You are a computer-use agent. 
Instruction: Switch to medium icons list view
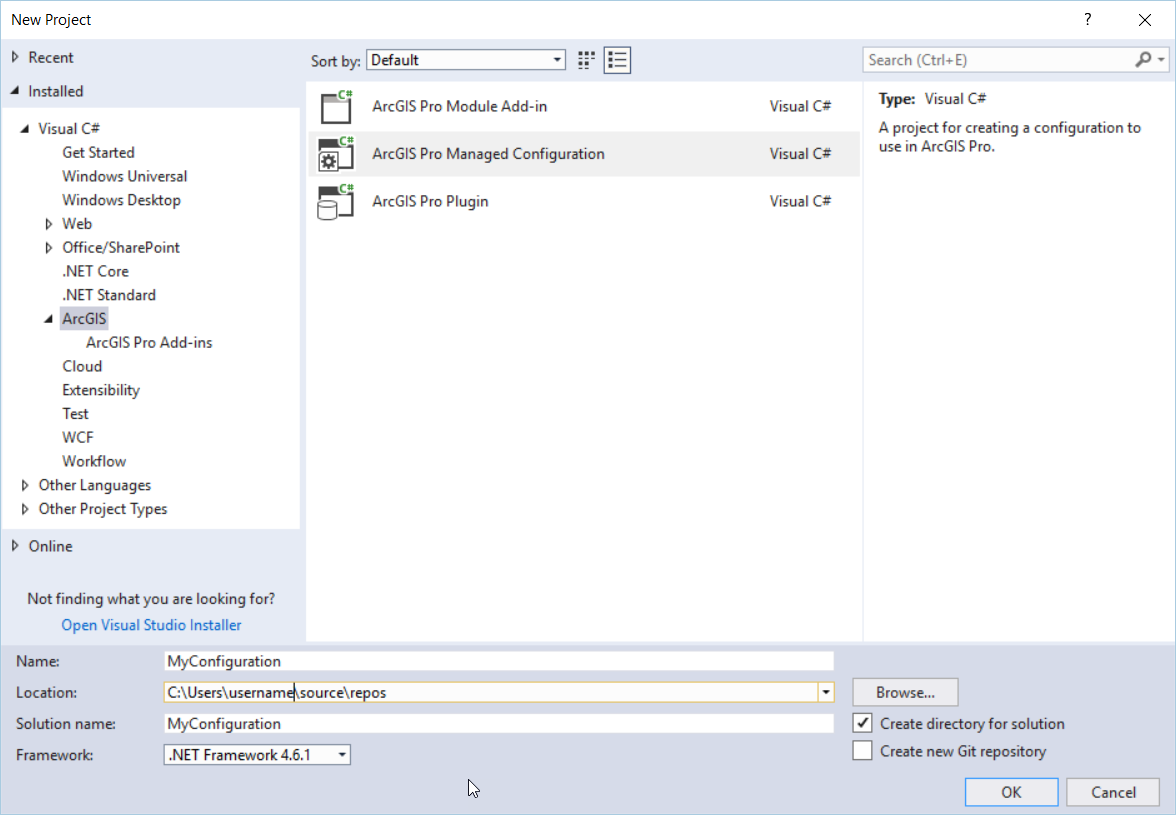617,60
